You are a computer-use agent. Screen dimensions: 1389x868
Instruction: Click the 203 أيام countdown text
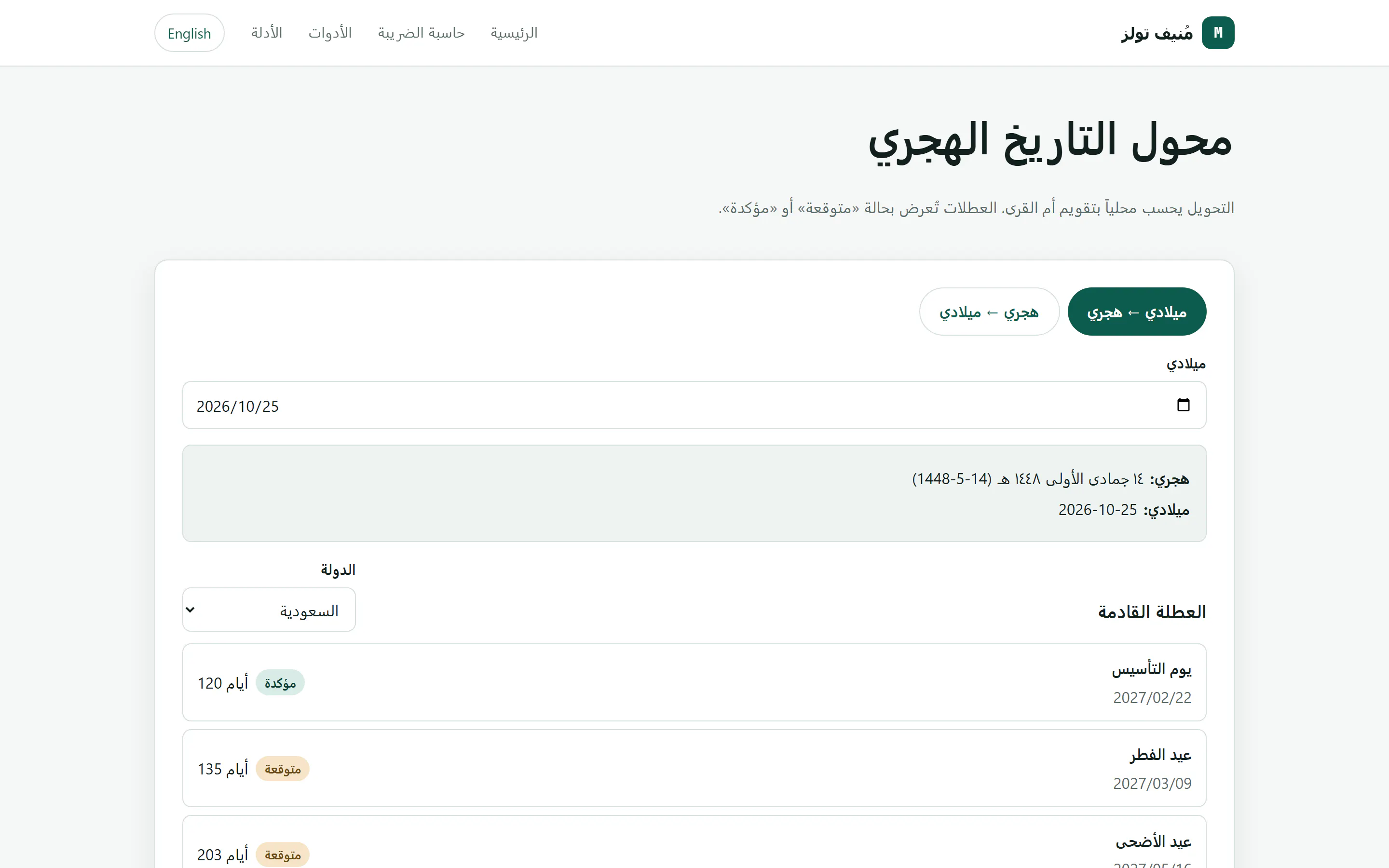tap(223, 855)
